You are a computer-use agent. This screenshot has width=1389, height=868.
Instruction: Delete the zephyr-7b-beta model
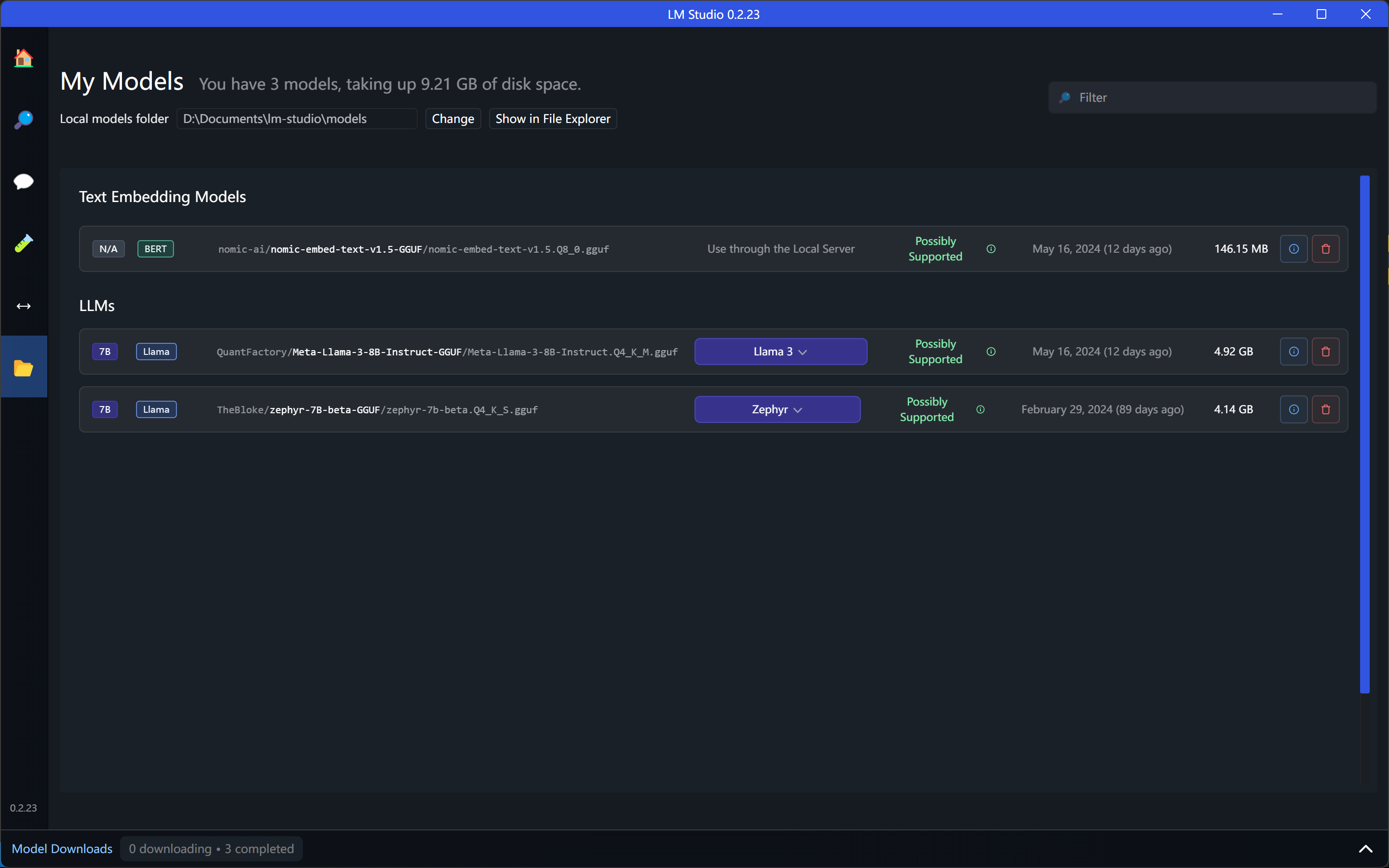pos(1326,409)
